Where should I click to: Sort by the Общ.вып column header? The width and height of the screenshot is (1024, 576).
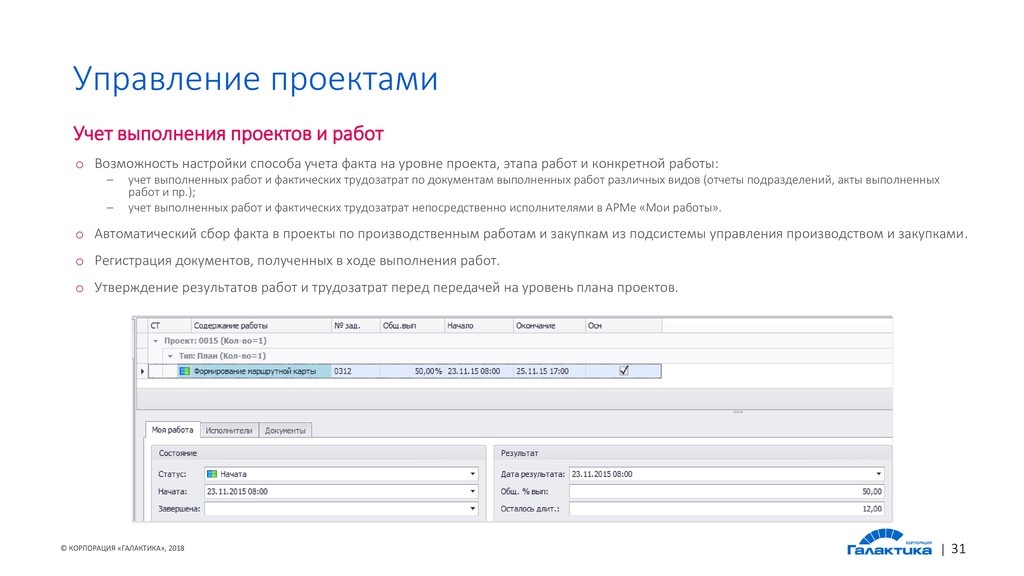[412, 325]
